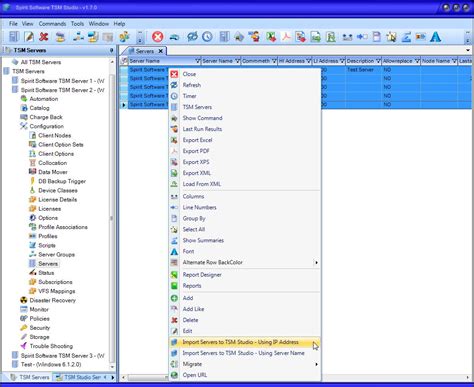
Task: Click the Close icon in context menu
Action: (174, 74)
